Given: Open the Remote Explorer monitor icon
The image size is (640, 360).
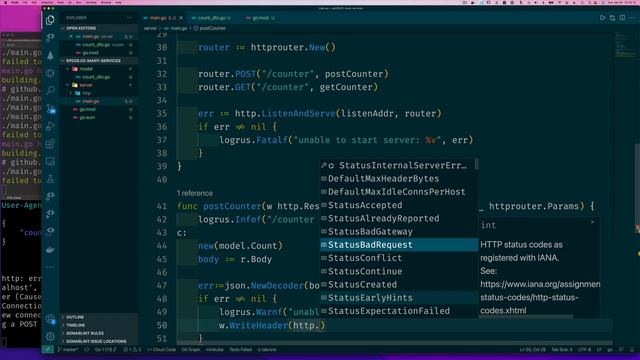Looking at the screenshot, I should point(50,161).
